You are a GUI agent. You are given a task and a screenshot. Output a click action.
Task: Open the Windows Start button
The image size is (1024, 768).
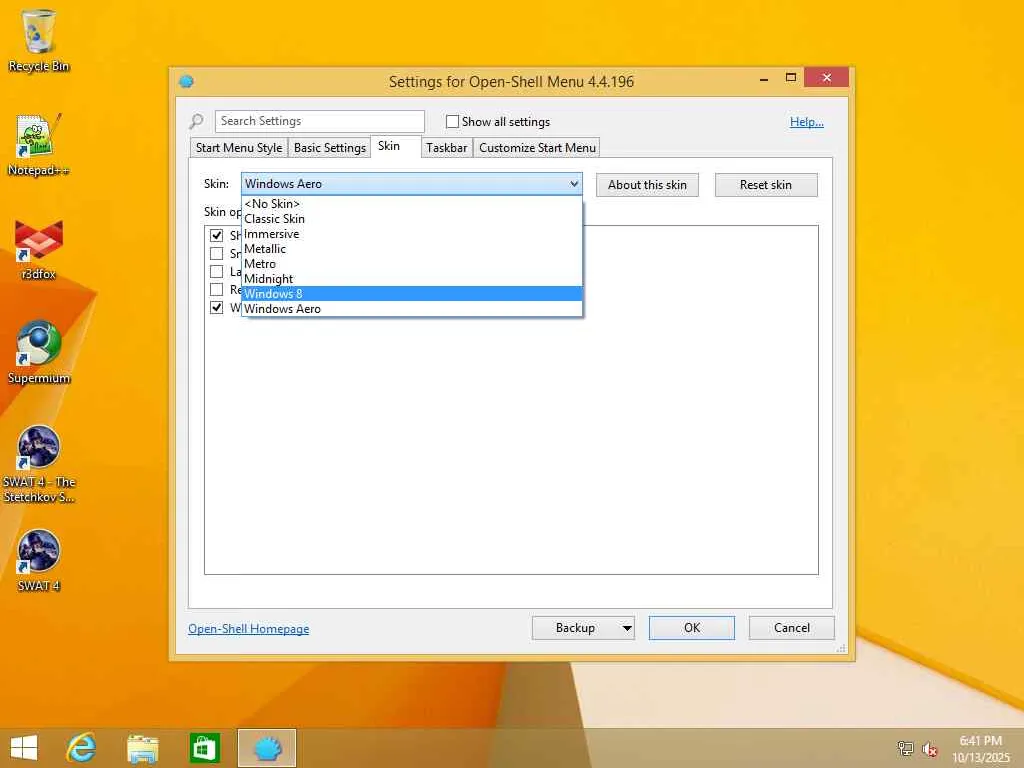tap(24, 748)
